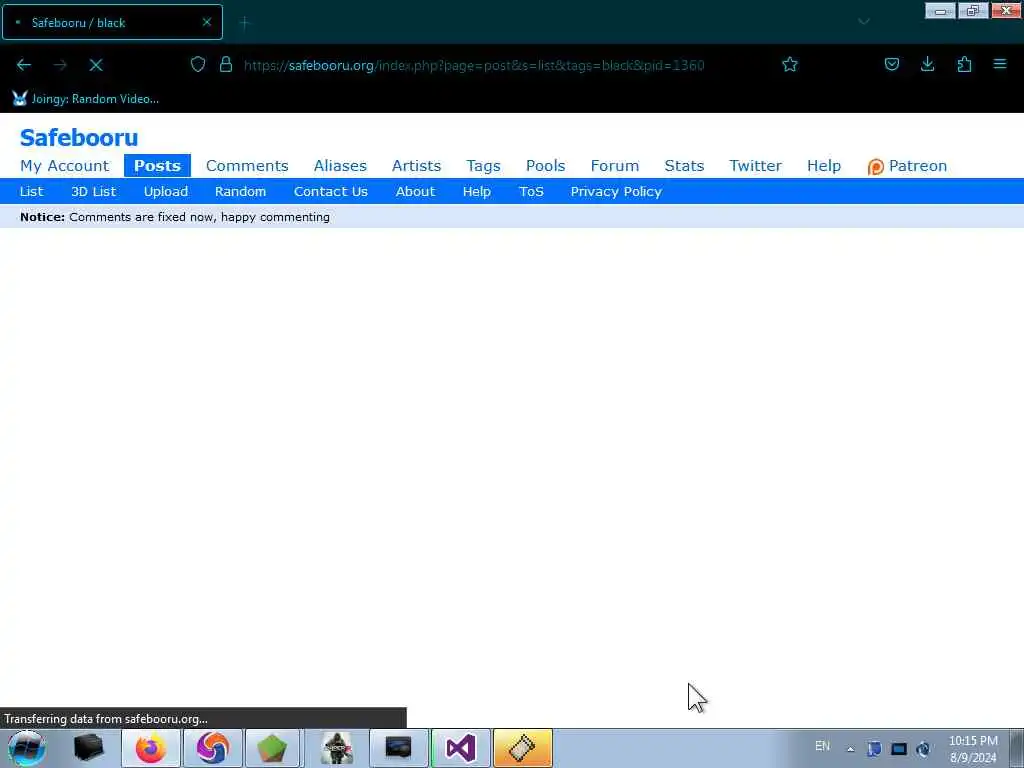List all tabs dropdown arrow
This screenshot has height=768, width=1024.
coord(864,22)
